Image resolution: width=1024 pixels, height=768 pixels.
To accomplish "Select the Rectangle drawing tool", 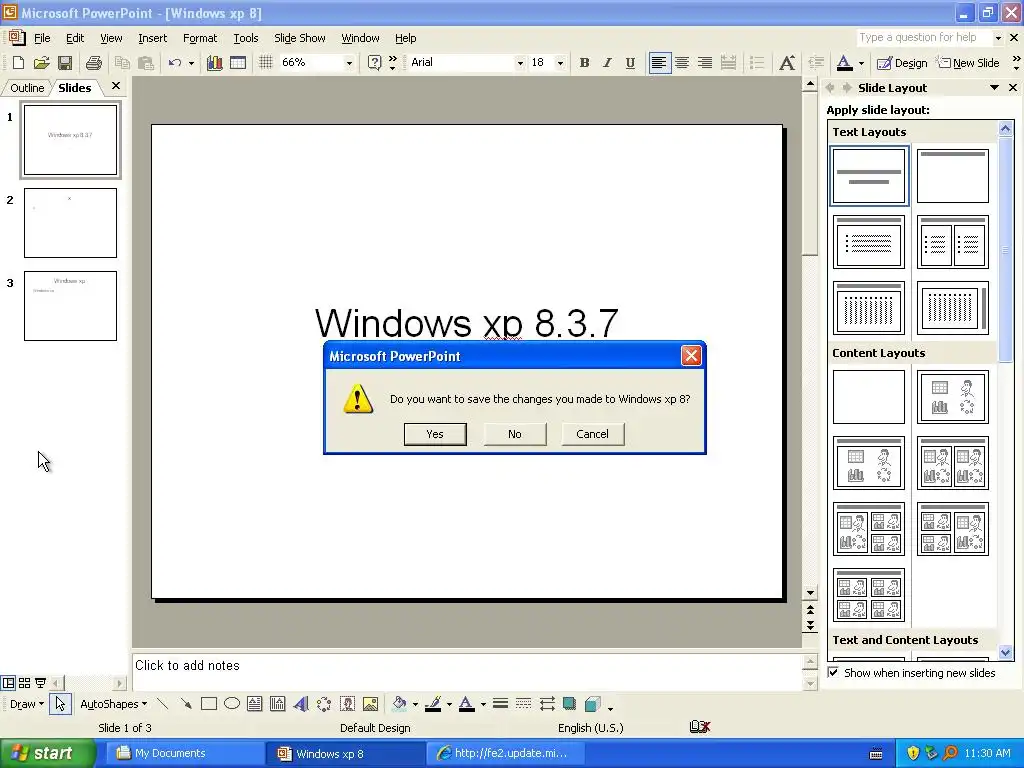I will point(209,704).
